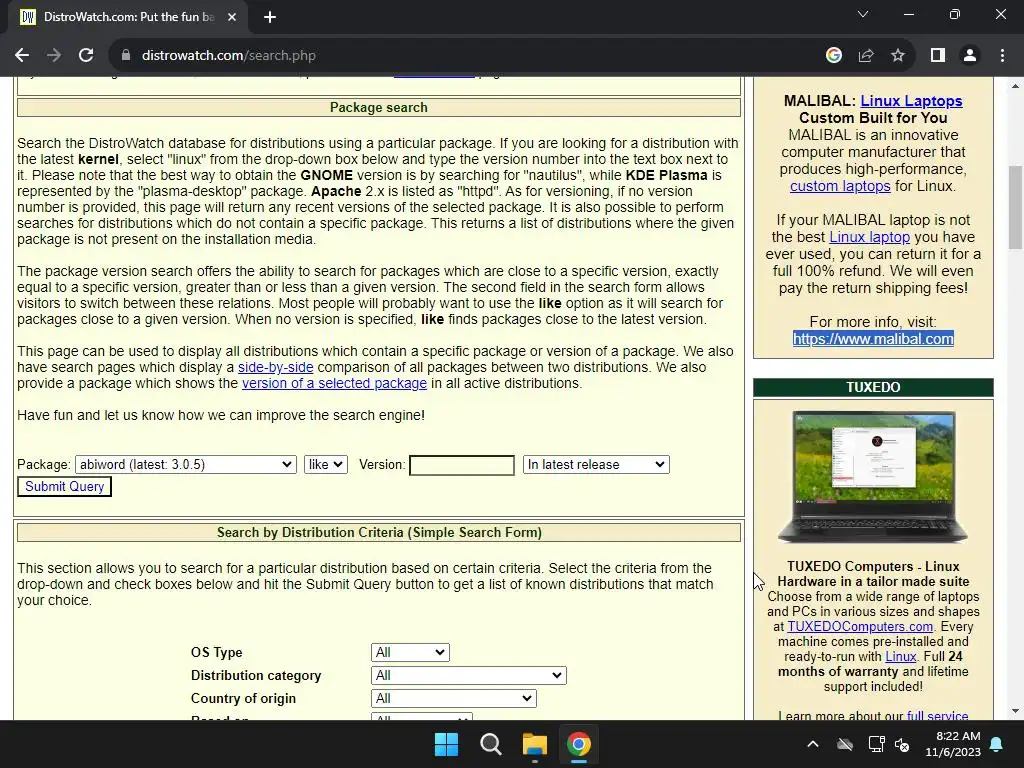Screen dimensions: 1024x768
Task: Open the Distribution category dropdown
Action: [468, 675]
